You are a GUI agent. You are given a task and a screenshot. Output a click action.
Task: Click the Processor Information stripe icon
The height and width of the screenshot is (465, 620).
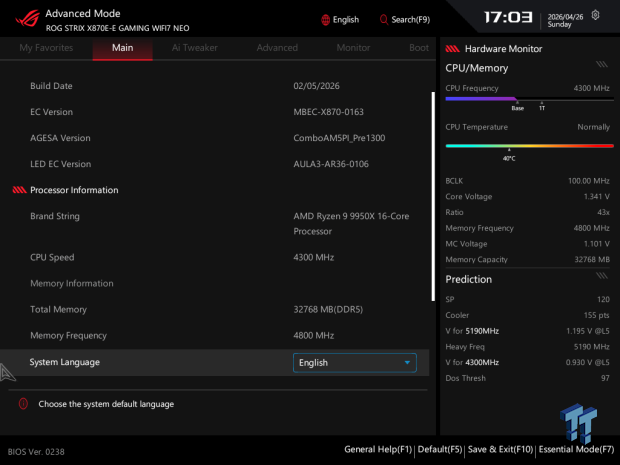[19, 190]
